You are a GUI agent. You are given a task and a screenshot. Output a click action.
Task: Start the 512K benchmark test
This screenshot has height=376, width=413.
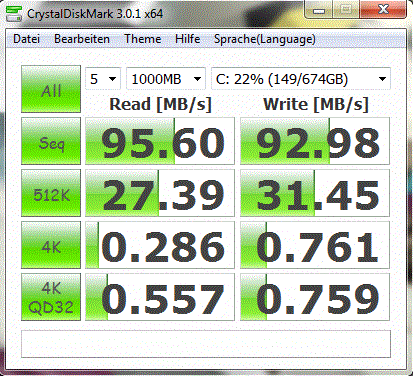coord(51,193)
